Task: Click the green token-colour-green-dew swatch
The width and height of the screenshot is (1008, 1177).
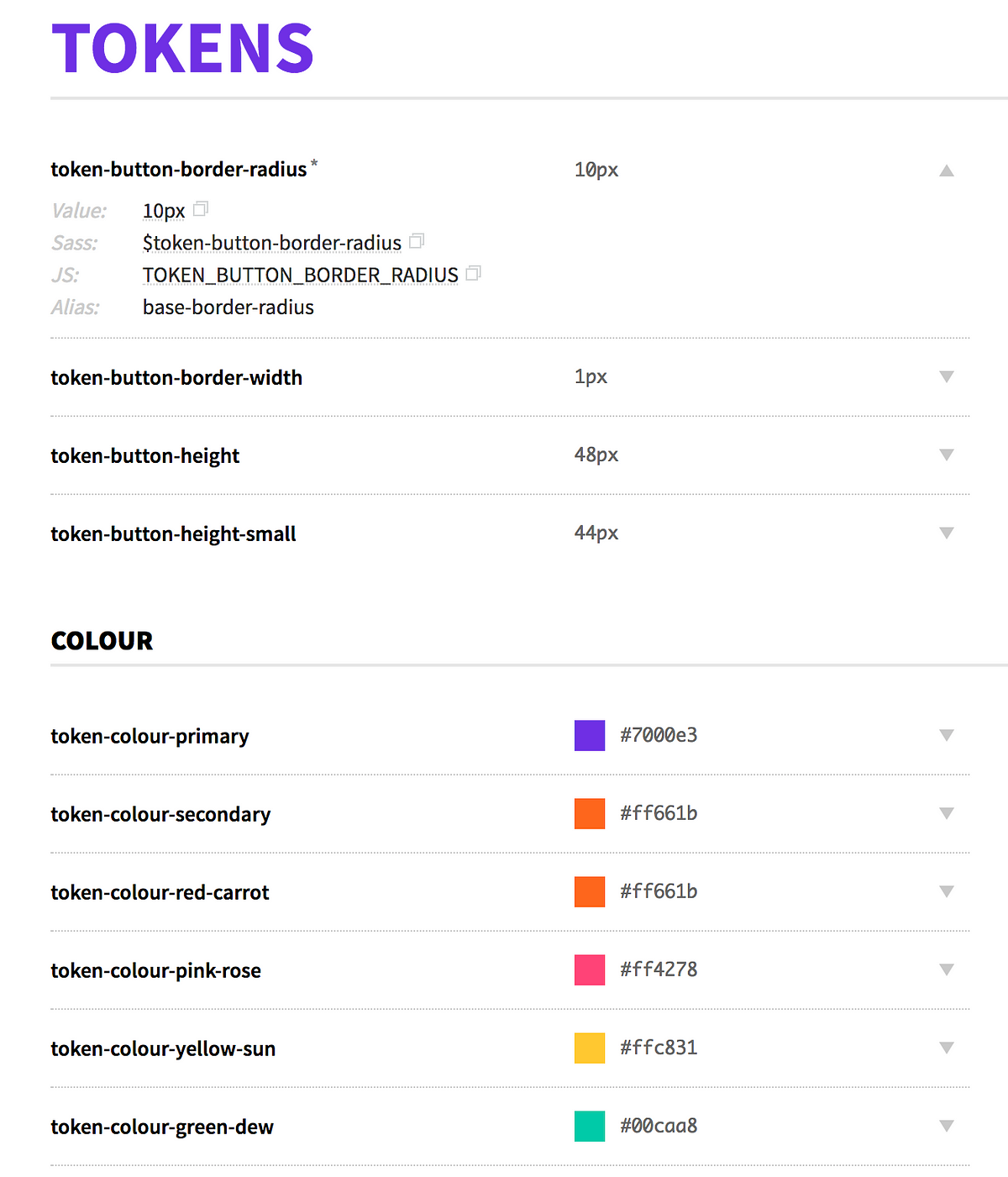Action: pyautogui.click(x=589, y=1126)
